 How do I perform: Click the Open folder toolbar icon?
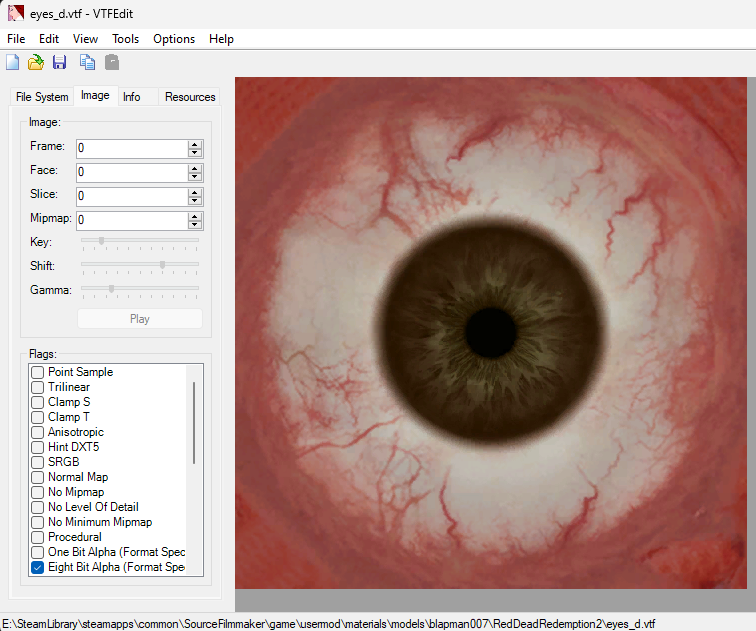point(36,63)
